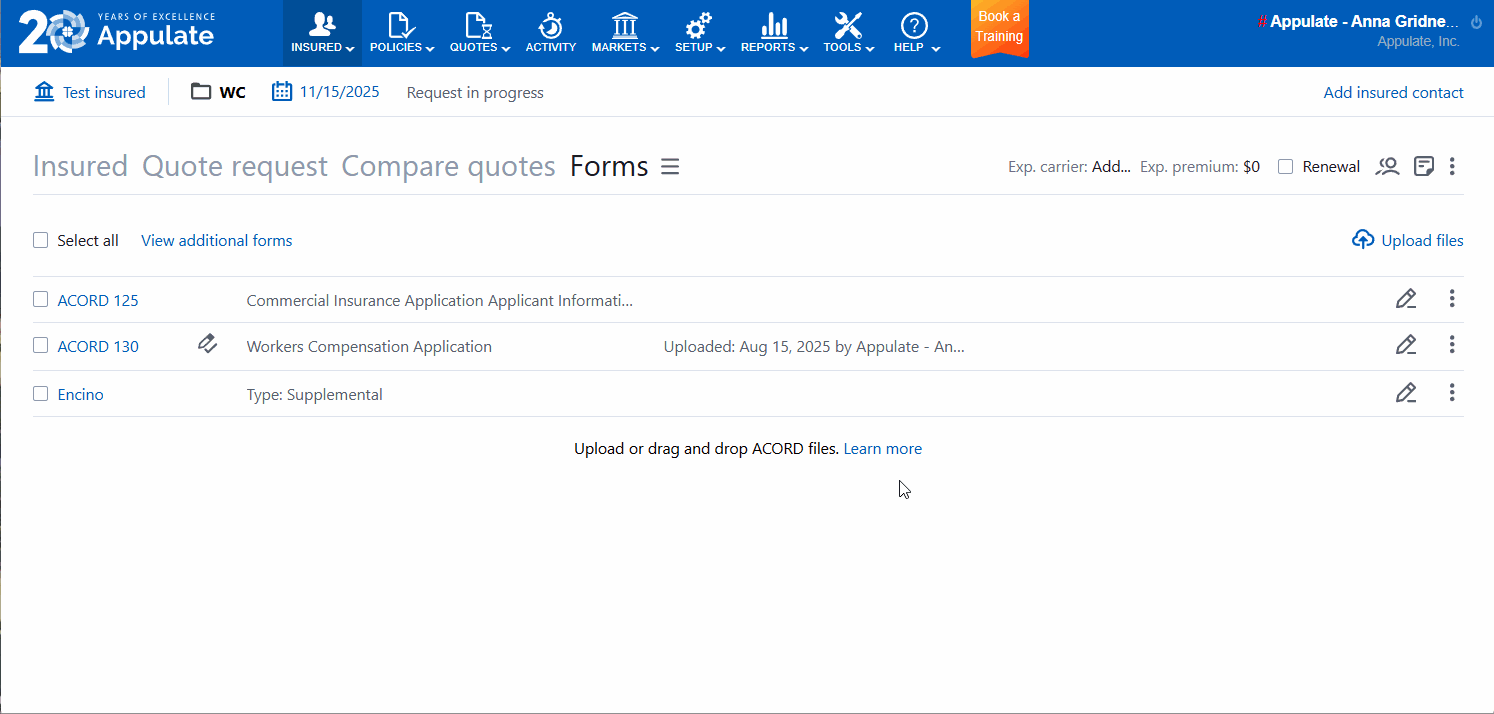Open the Test insured link
This screenshot has height=714, width=1494.
[x=104, y=92]
